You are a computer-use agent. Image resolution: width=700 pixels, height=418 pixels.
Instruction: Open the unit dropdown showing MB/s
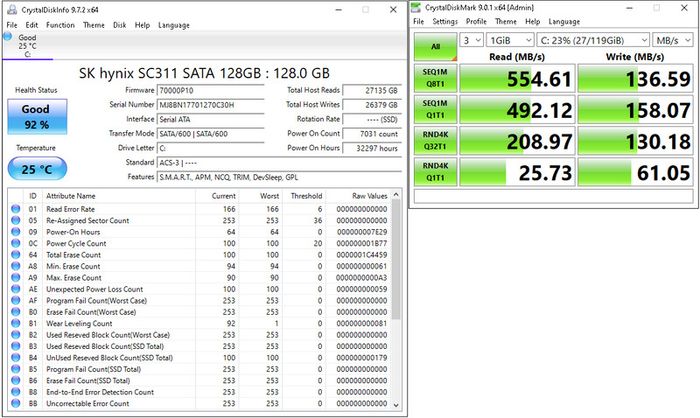click(x=672, y=40)
